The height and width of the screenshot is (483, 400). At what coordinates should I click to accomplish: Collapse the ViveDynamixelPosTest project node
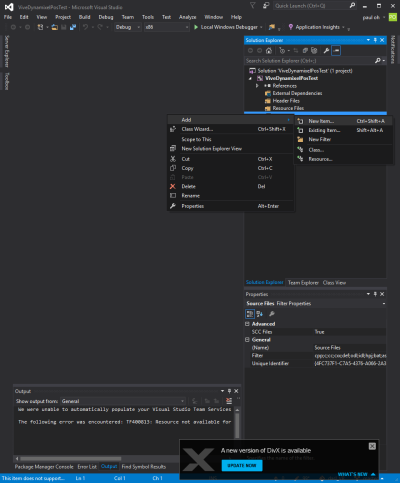[x=250, y=78]
